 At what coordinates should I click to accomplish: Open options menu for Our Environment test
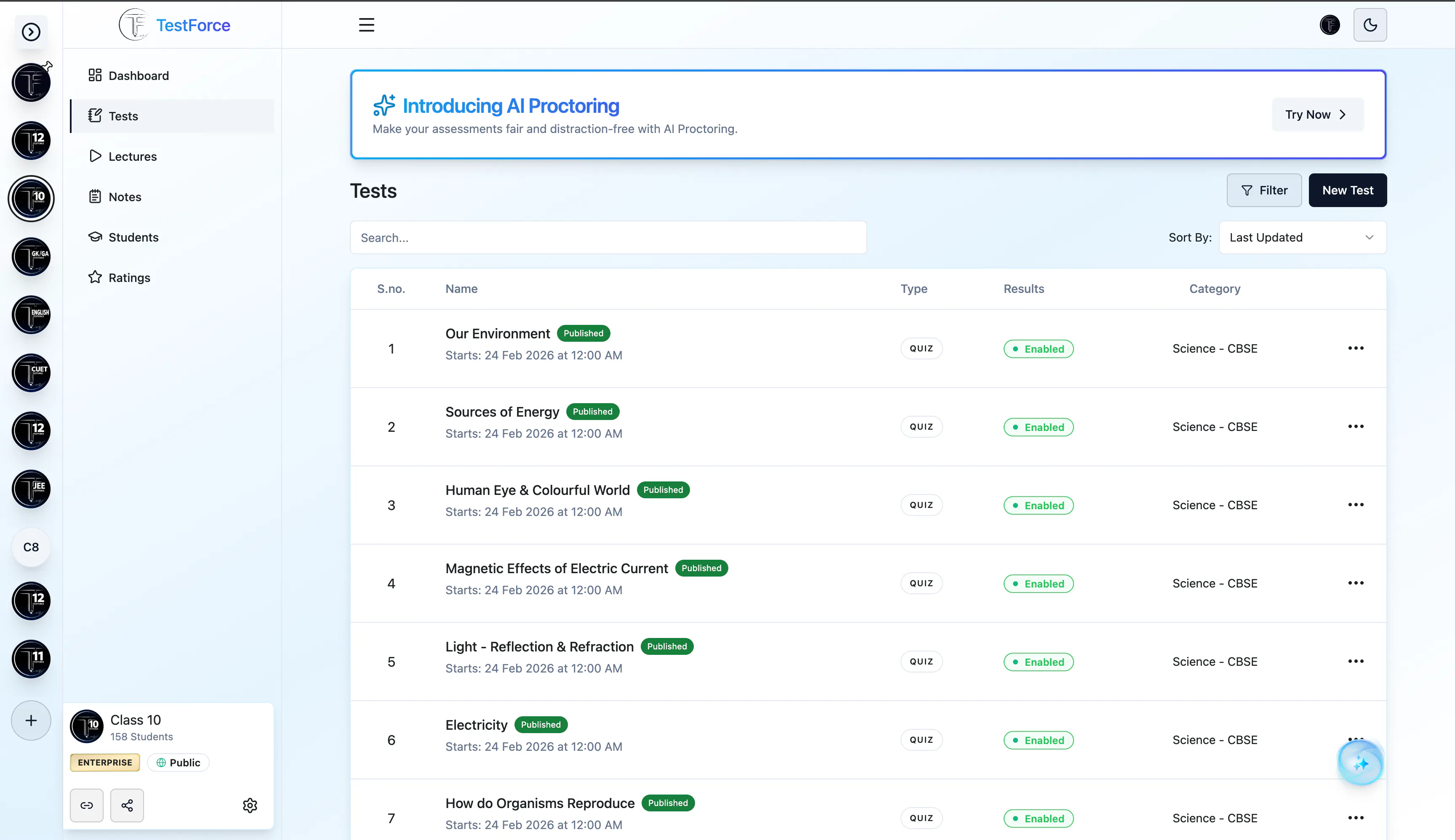pyautogui.click(x=1356, y=348)
